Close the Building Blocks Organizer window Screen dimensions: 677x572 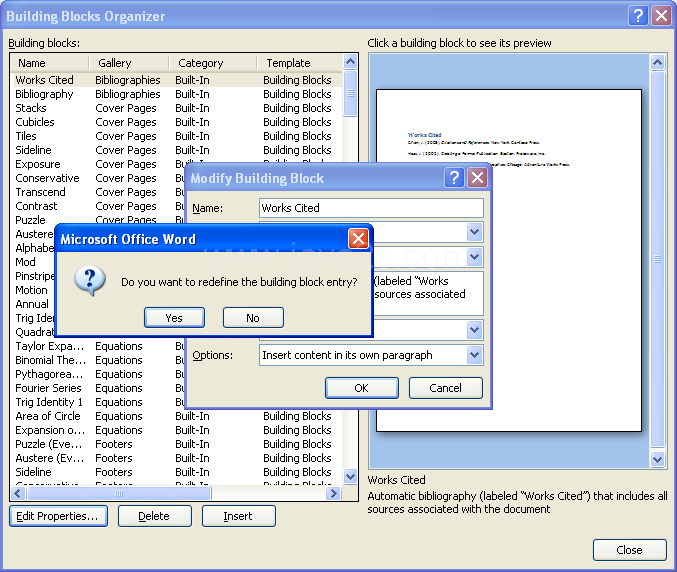[661, 16]
